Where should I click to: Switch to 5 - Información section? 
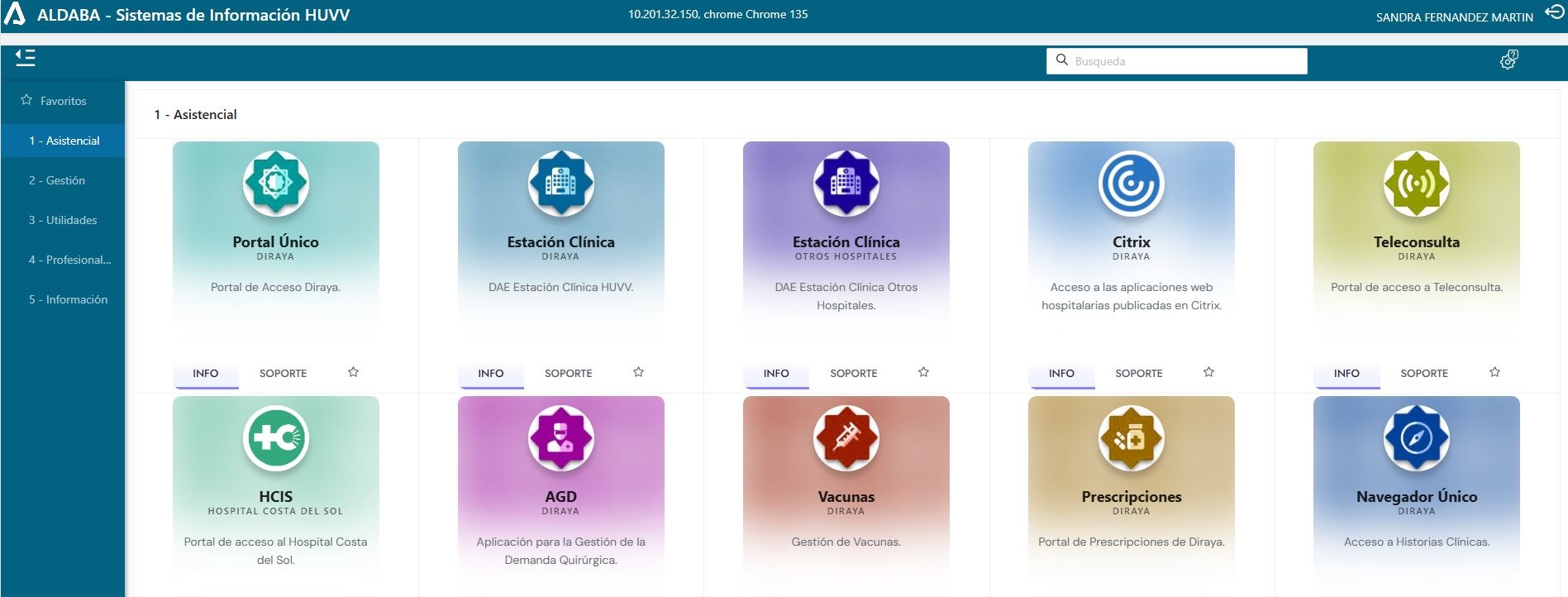(63, 299)
